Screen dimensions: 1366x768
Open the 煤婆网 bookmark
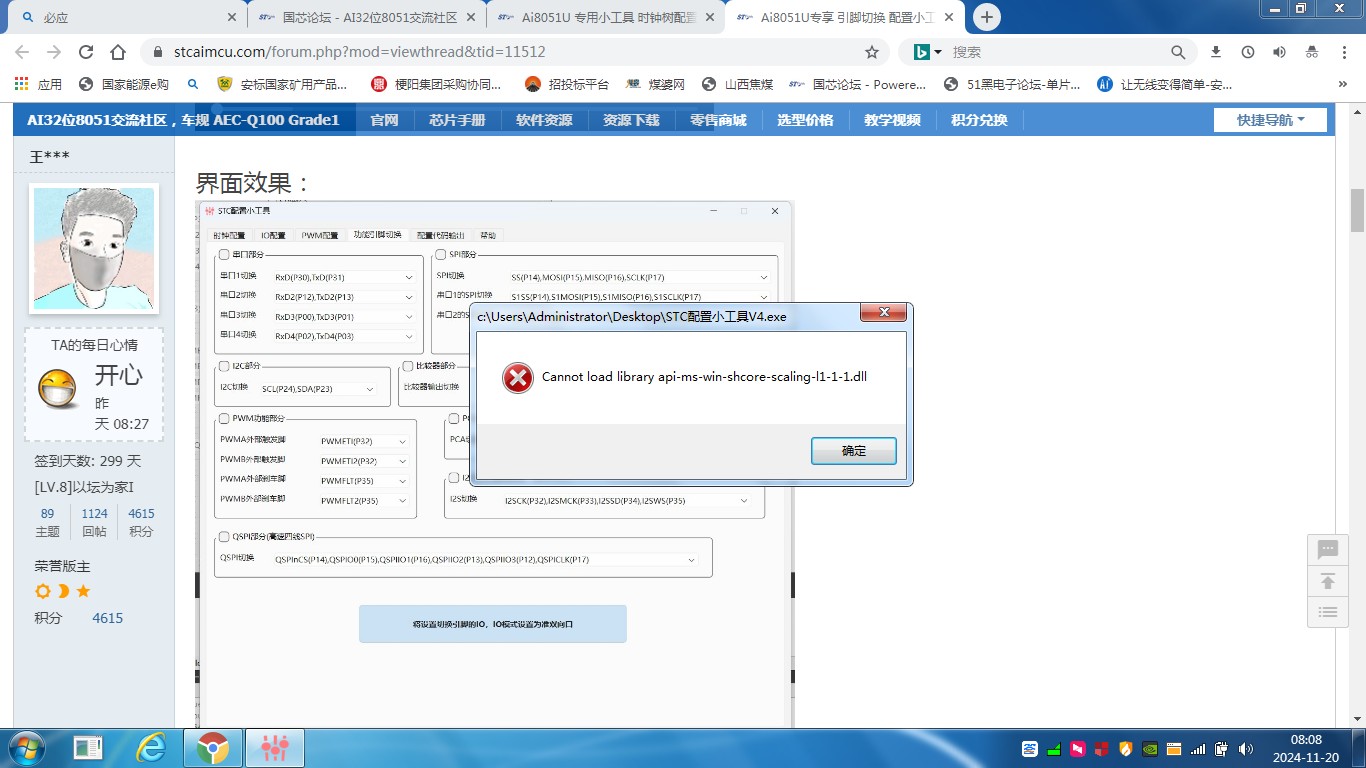click(x=655, y=84)
